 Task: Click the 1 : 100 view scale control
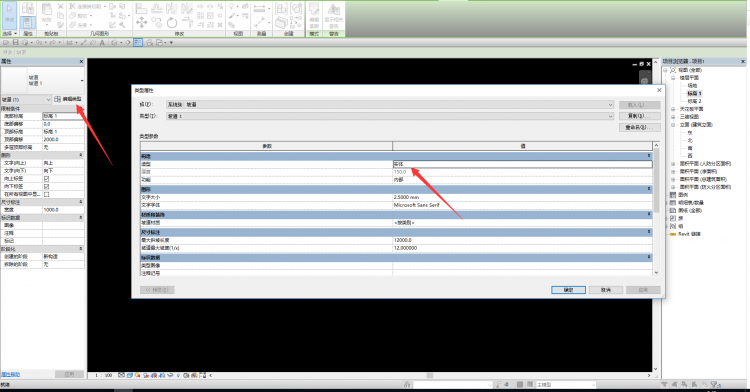pos(103,376)
